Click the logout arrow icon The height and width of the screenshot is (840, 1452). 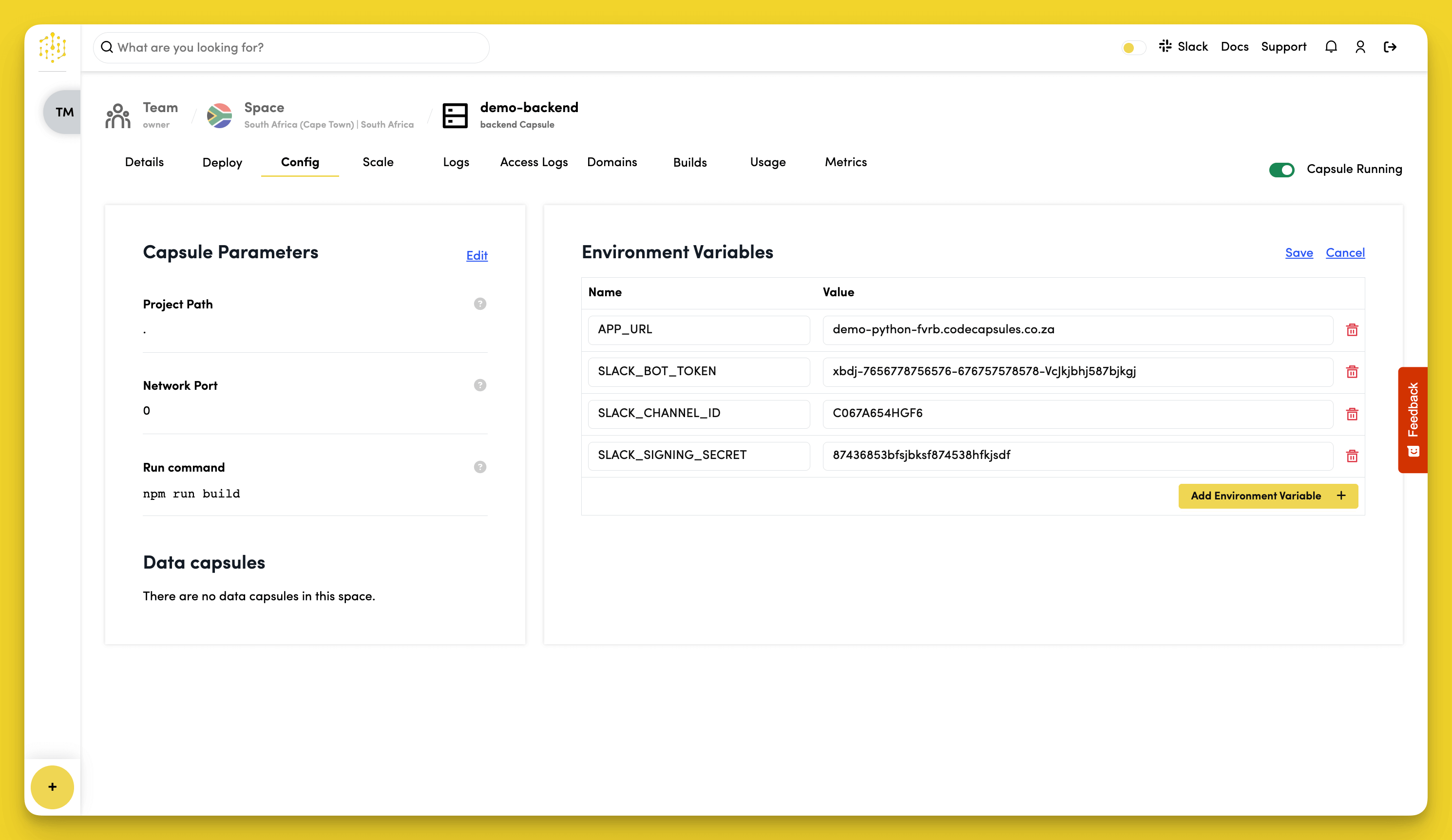click(1390, 47)
